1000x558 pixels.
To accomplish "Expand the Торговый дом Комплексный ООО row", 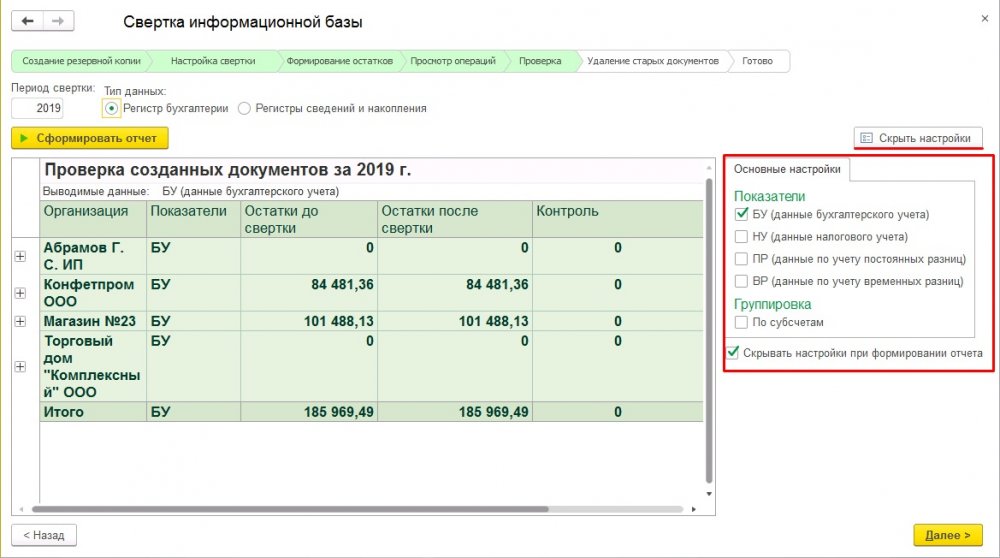I will pos(20,367).
